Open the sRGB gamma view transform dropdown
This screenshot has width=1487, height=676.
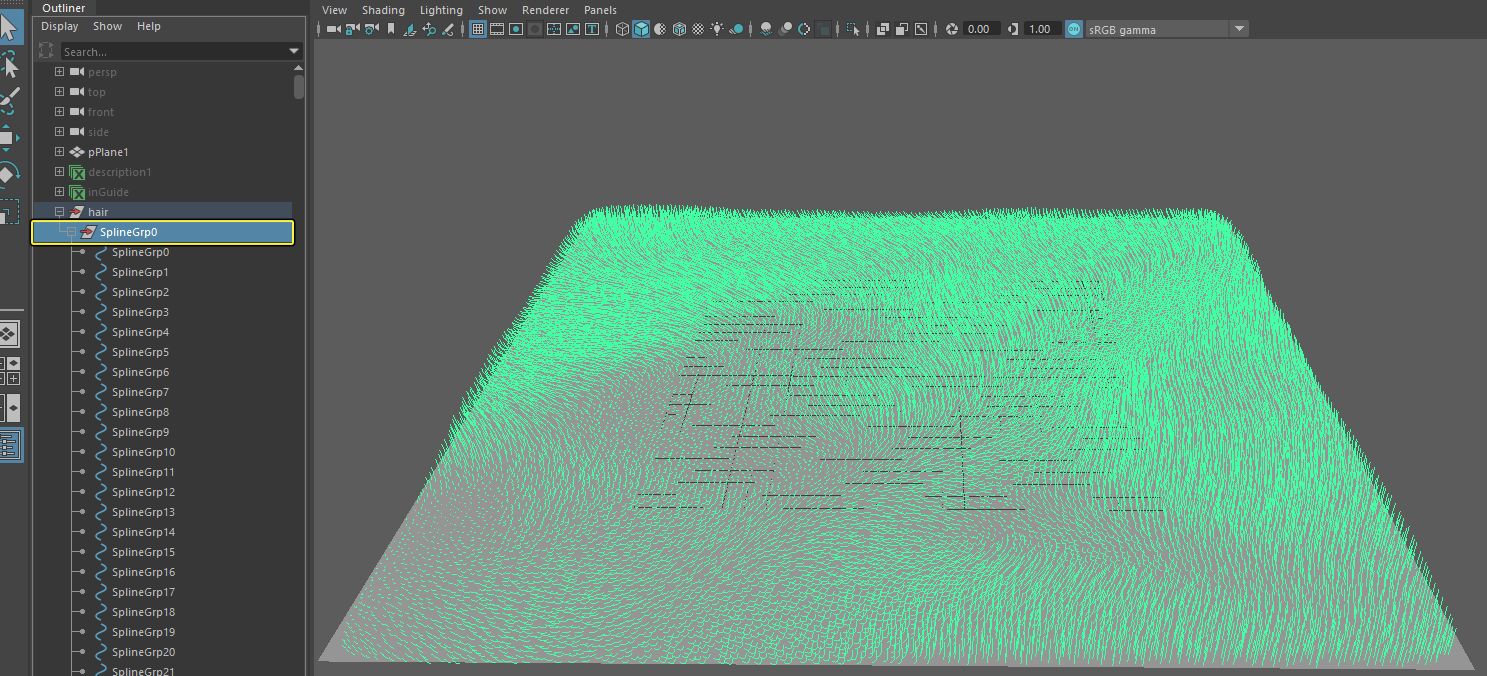[1238, 29]
